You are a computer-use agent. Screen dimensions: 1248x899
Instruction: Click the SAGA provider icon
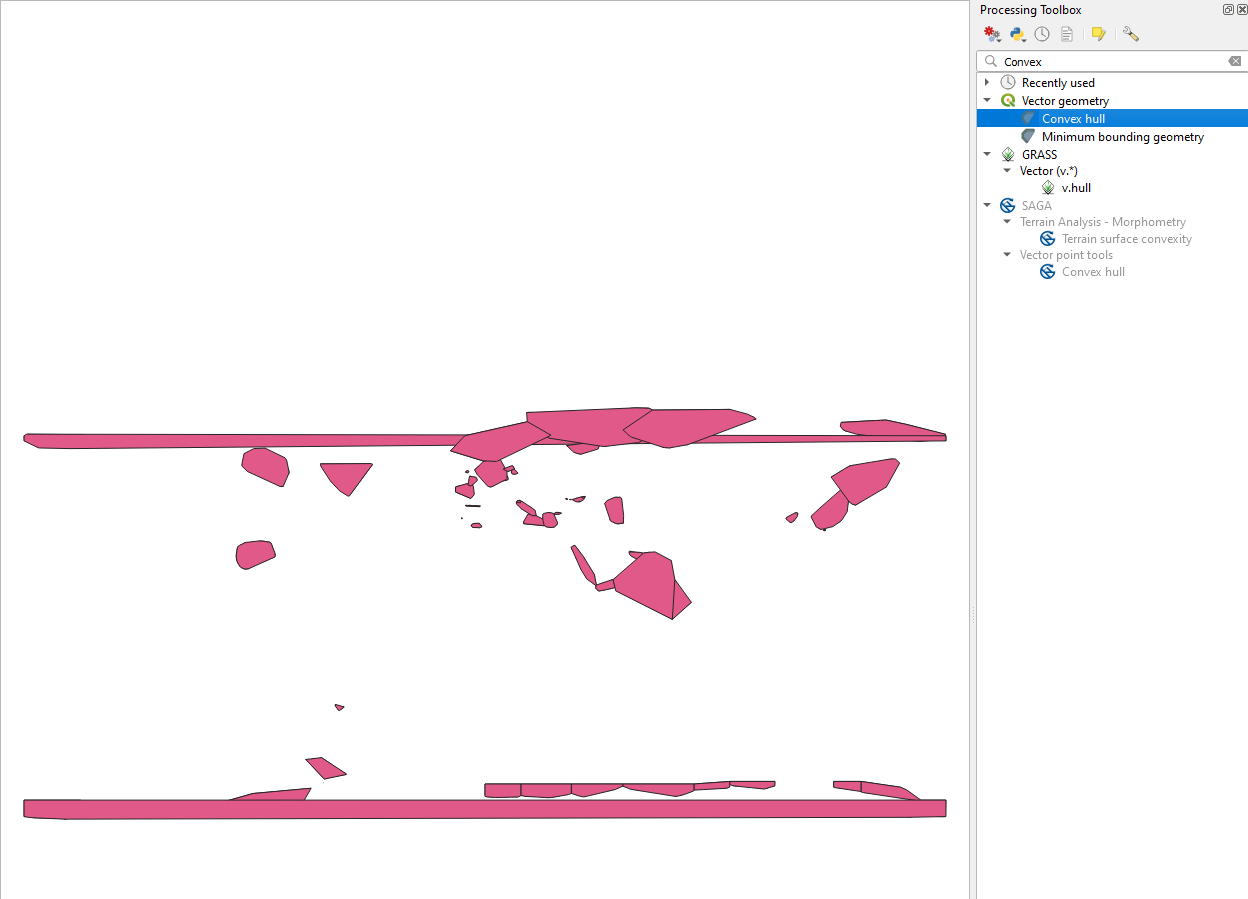1007,205
